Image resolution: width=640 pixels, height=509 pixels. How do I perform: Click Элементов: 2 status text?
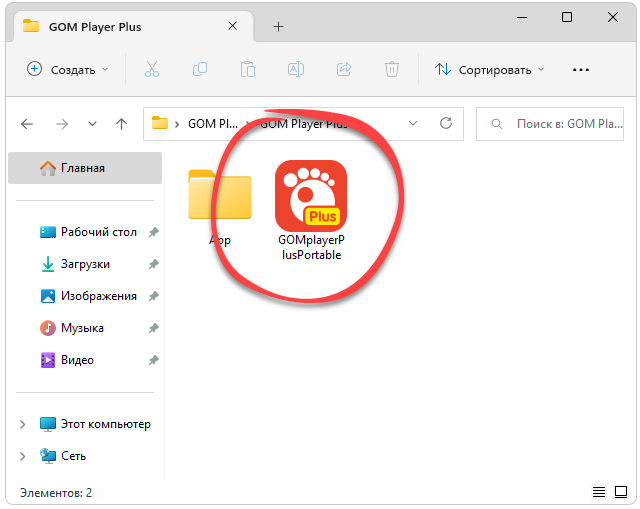56,493
